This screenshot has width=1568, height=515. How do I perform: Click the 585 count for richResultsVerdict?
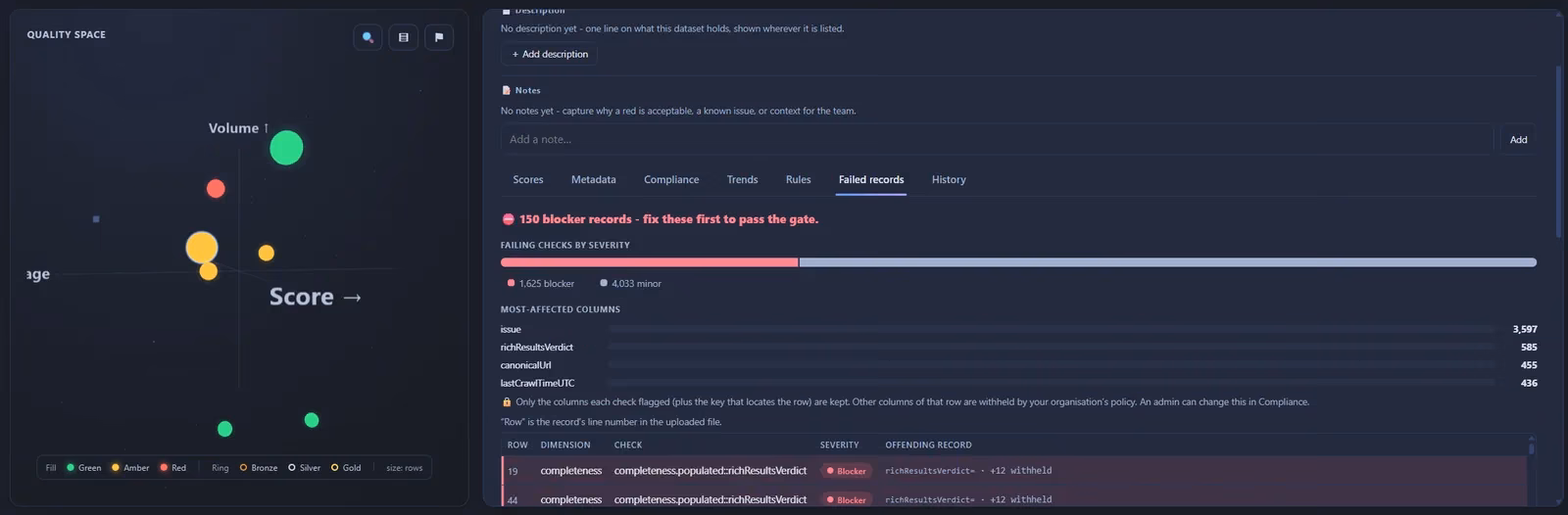(x=1529, y=348)
